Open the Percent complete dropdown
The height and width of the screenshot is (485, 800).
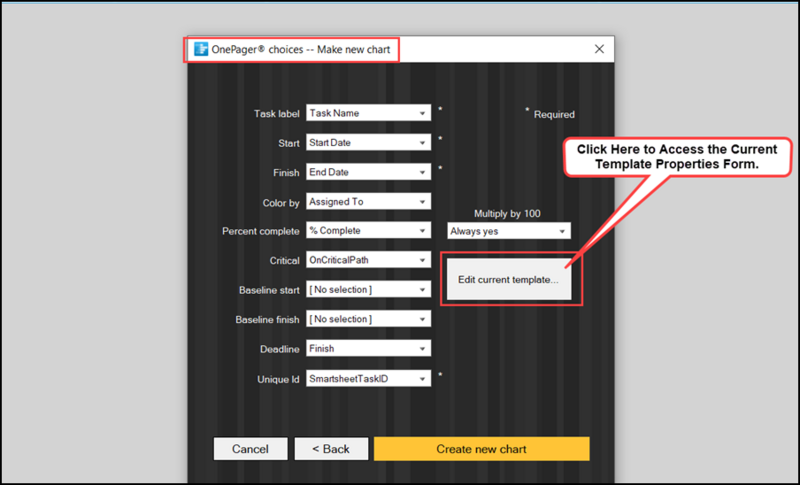click(368, 231)
